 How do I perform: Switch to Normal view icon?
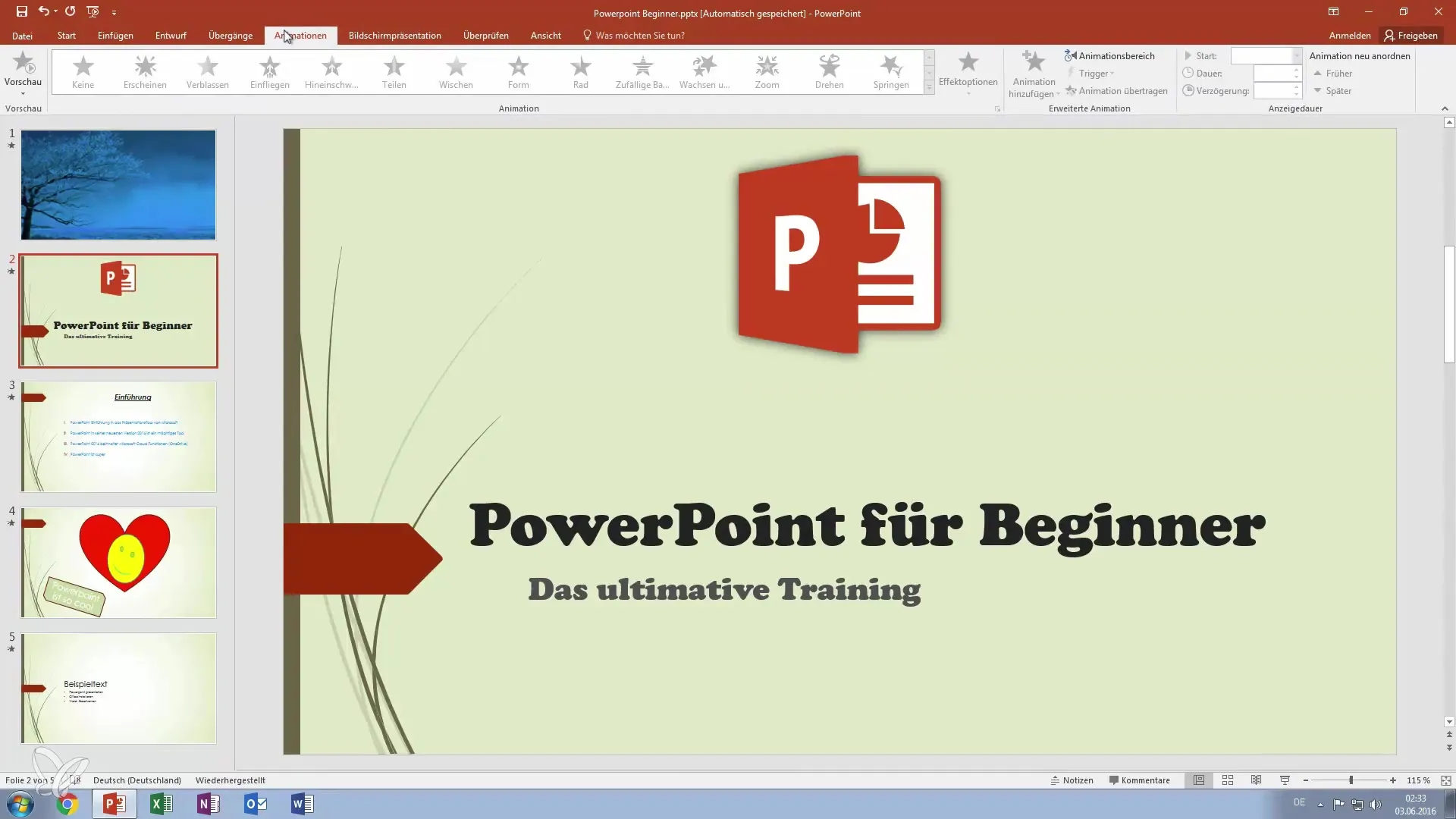[1199, 780]
